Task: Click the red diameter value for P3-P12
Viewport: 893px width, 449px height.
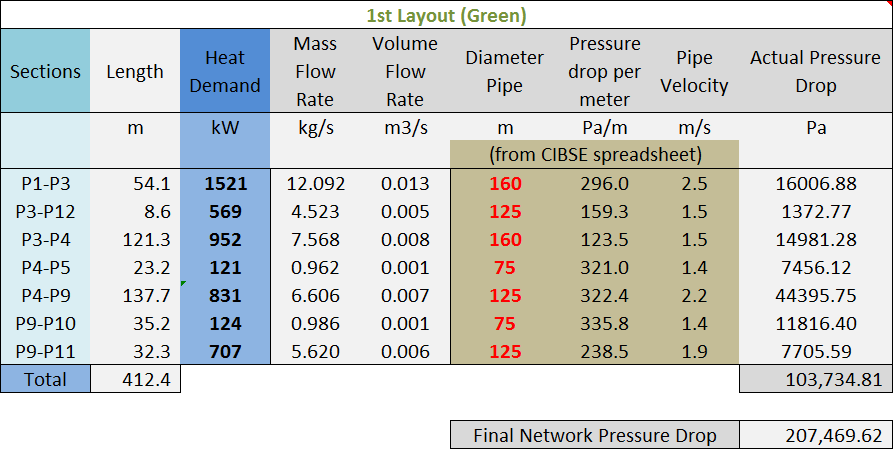Action: point(505,212)
